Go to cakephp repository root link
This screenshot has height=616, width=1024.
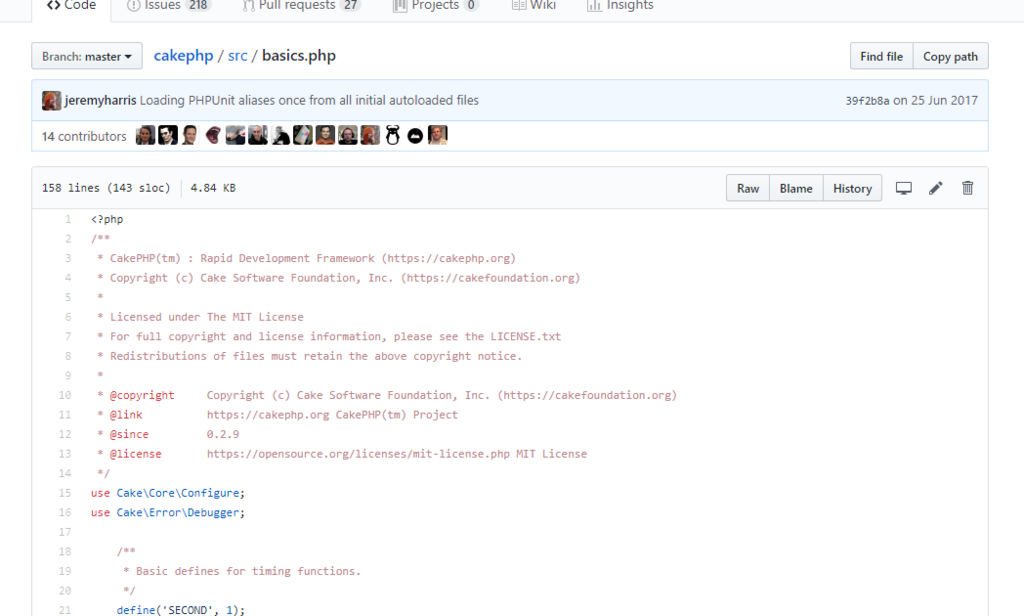pos(184,56)
